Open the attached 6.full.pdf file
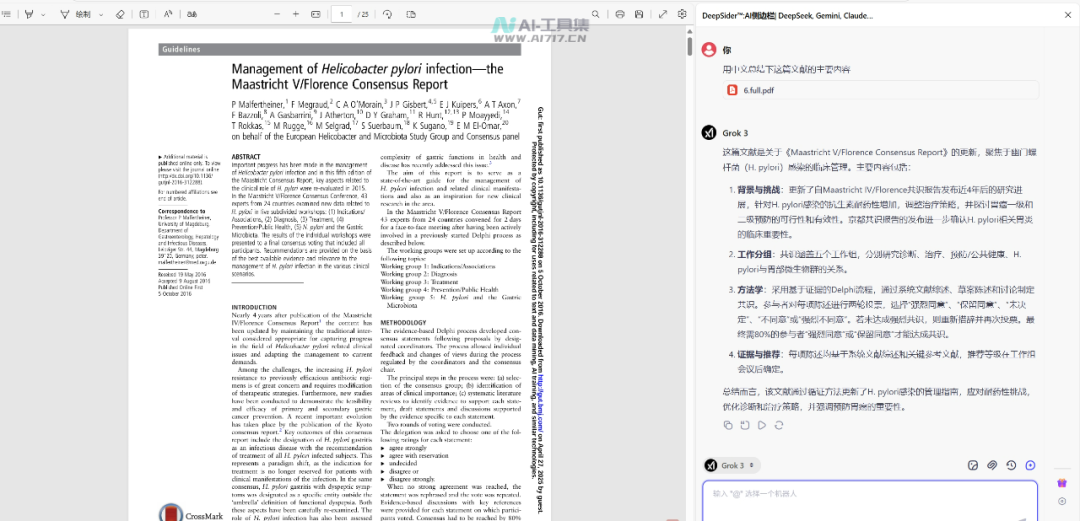This screenshot has width=1080, height=521. [x=758, y=90]
